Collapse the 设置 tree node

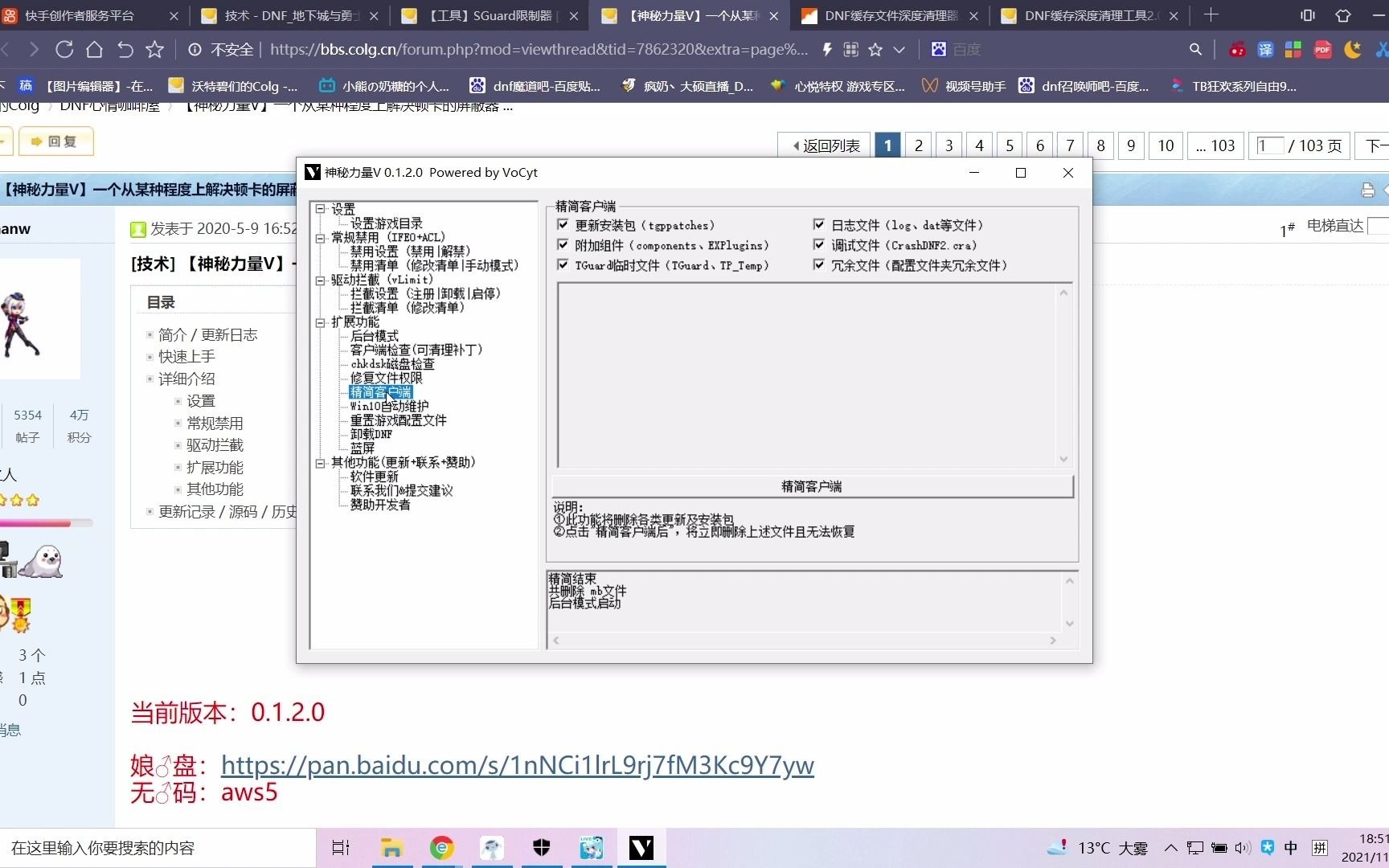(x=321, y=209)
